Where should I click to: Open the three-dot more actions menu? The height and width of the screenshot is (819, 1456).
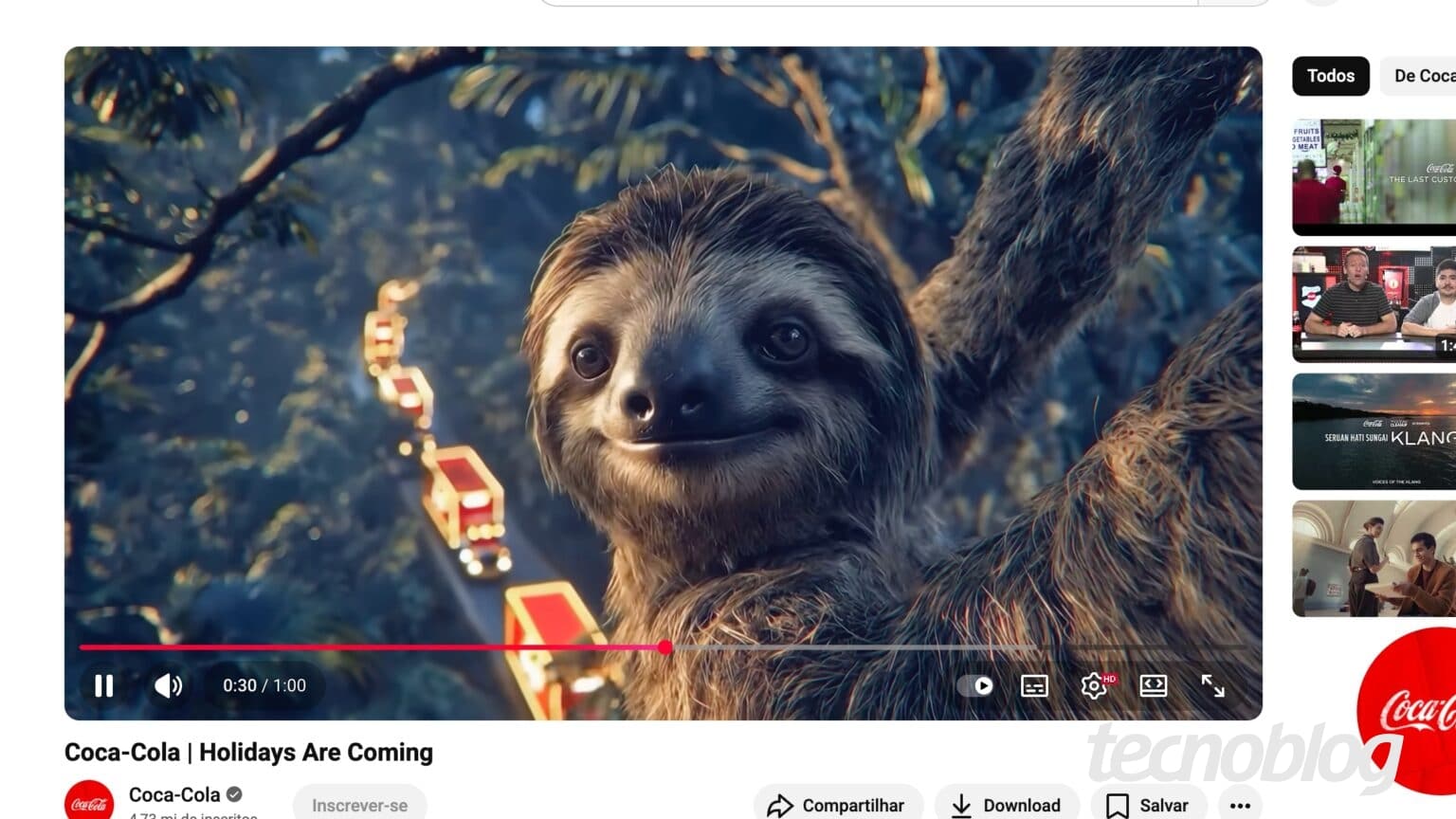click(x=1240, y=804)
